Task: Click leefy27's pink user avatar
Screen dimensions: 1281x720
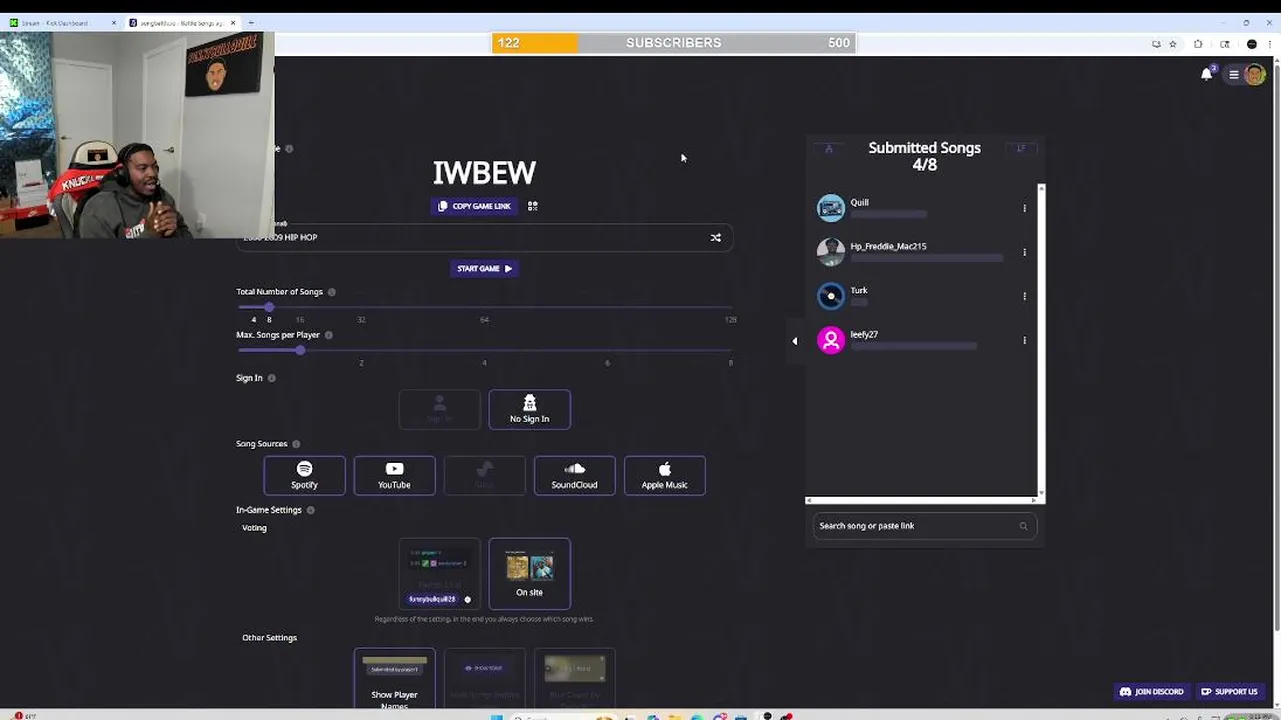Action: click(831, 340)
